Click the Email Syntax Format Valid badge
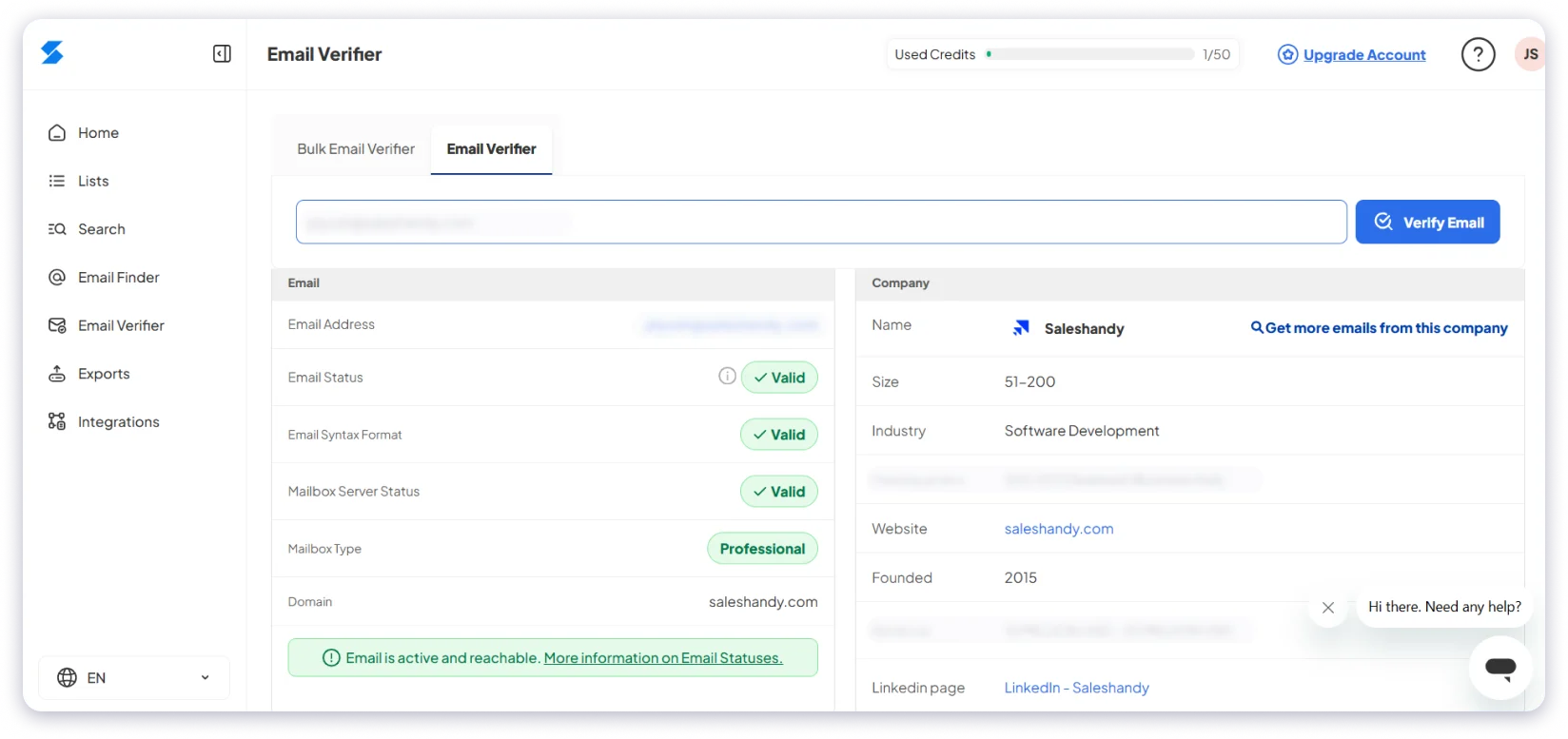Image resolution: width=1568 pixels, height=739 pixels. (x=779, y=435)
